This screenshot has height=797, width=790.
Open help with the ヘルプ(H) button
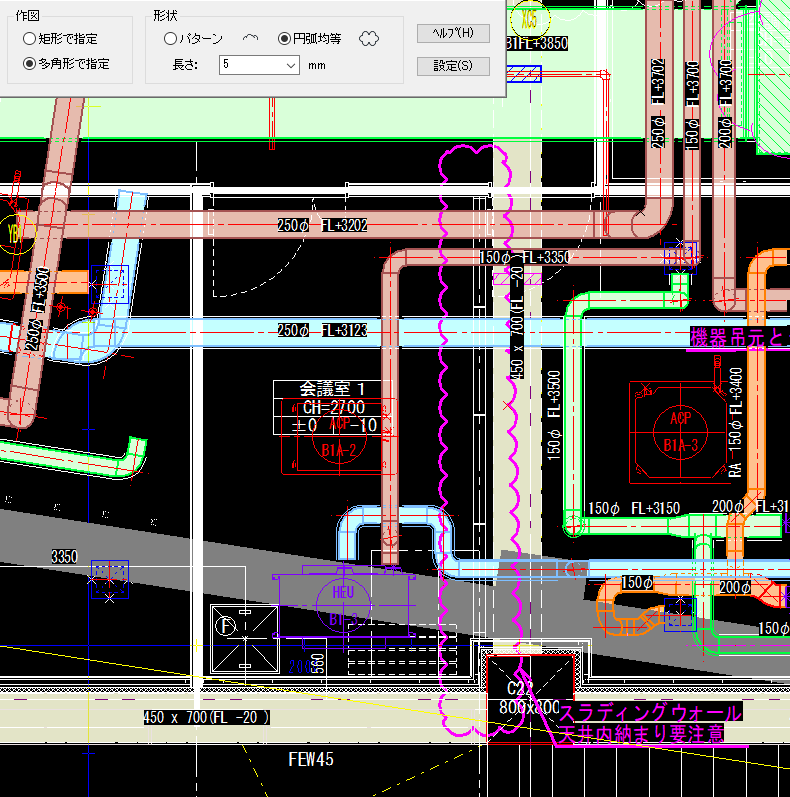pos(452,33)
